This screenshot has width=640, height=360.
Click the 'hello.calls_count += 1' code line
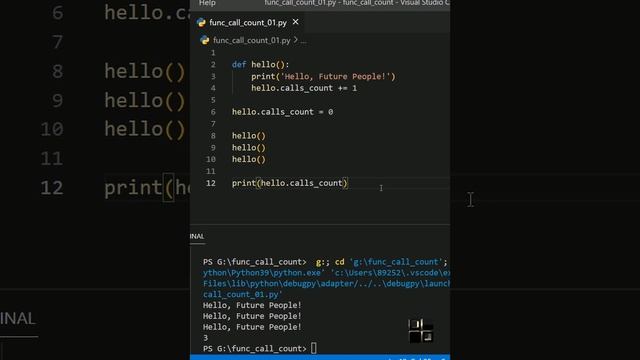point(304,88)
